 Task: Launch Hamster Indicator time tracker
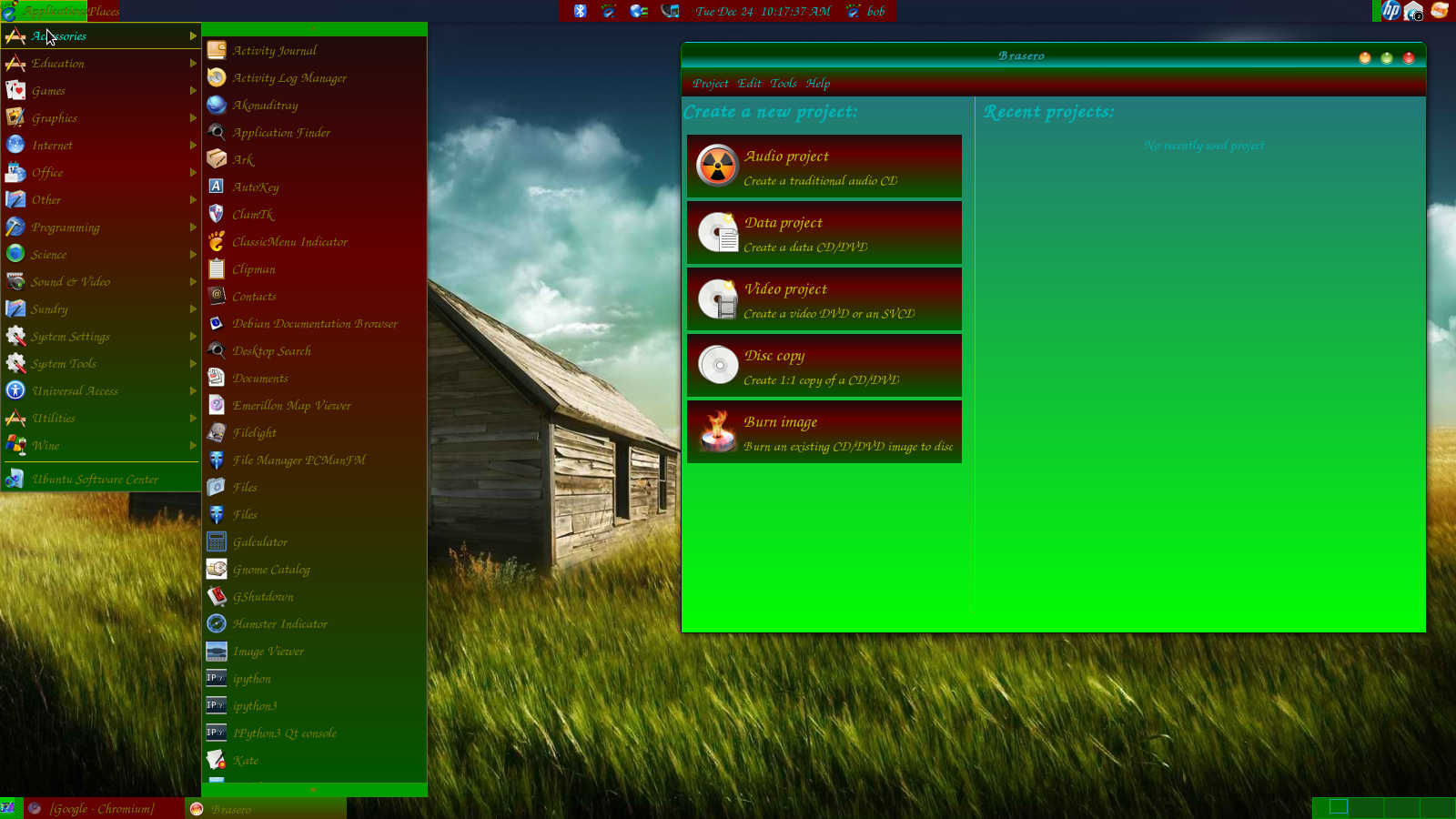coord(314,623)
